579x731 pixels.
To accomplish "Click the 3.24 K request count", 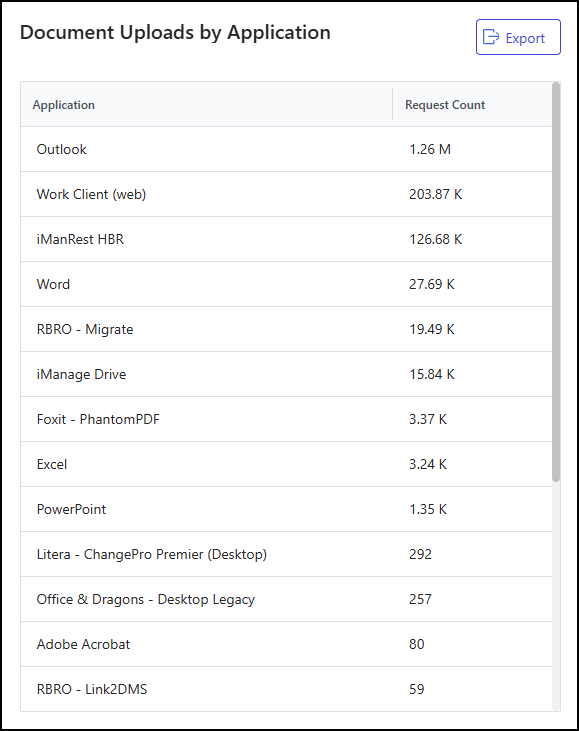I will pyautogui.click(x=428, y=464).
